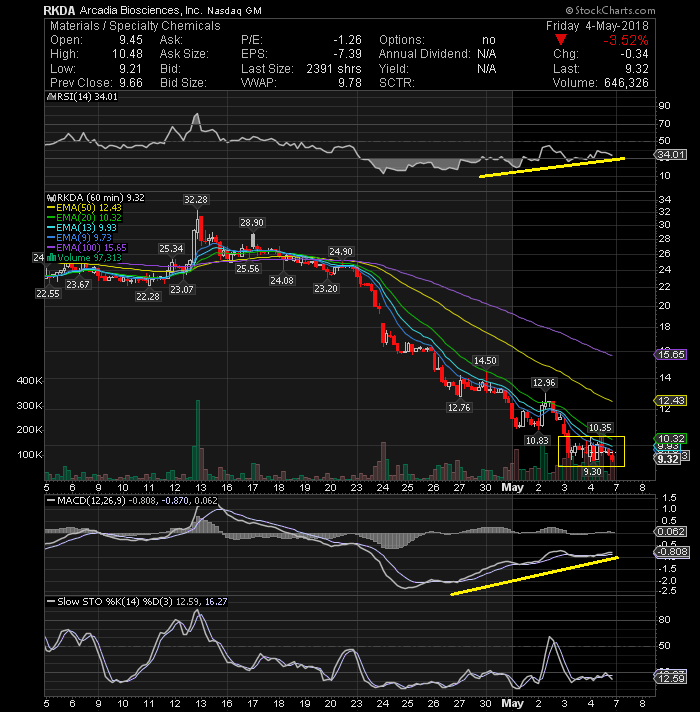The width and height of the screenshot is (700, 712).
Task: Click the red down-triangle change indicator
Action: (562, 40)
